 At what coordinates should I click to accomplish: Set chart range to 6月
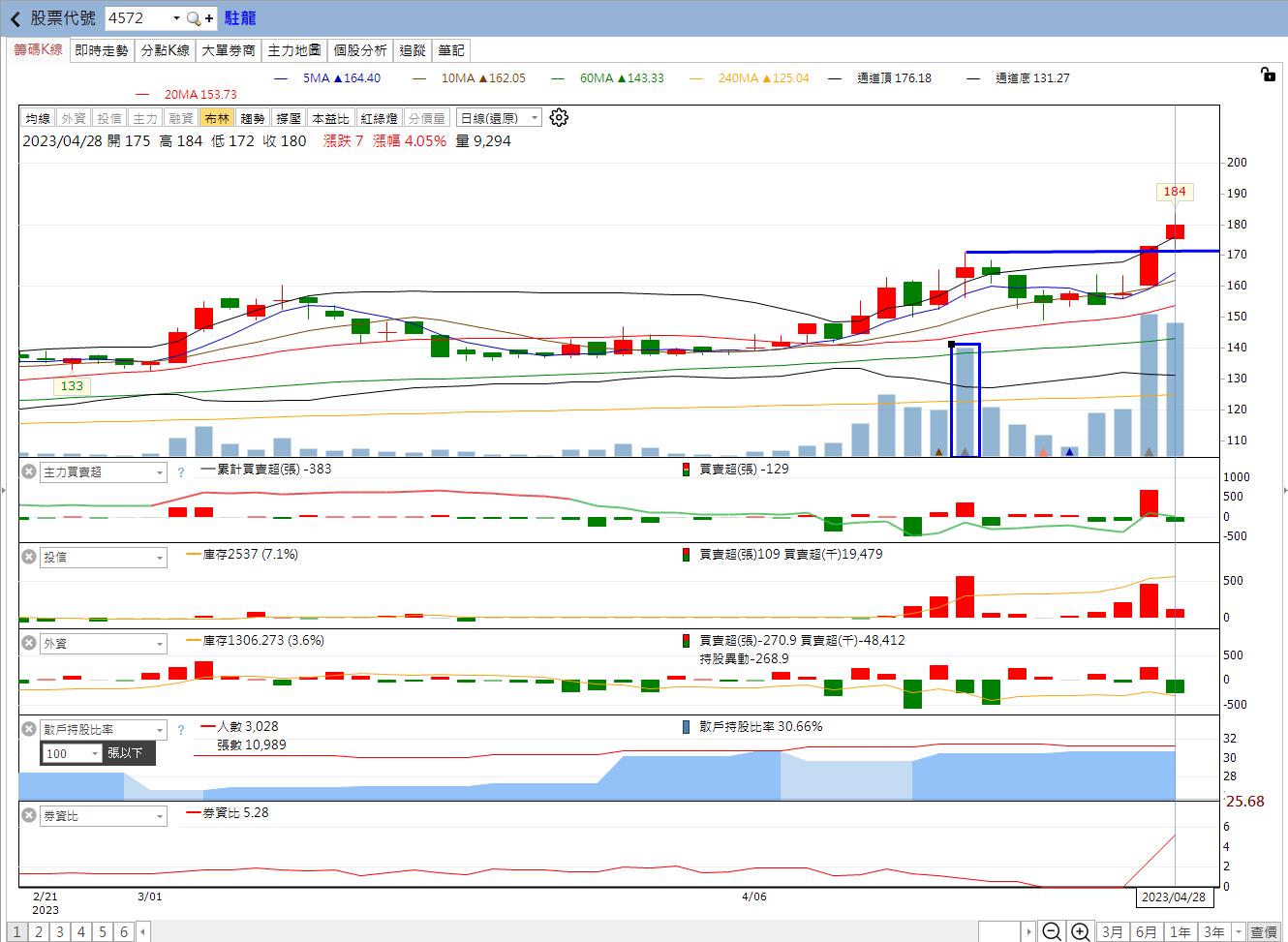pyautogui.click(x=1147, y=931)
